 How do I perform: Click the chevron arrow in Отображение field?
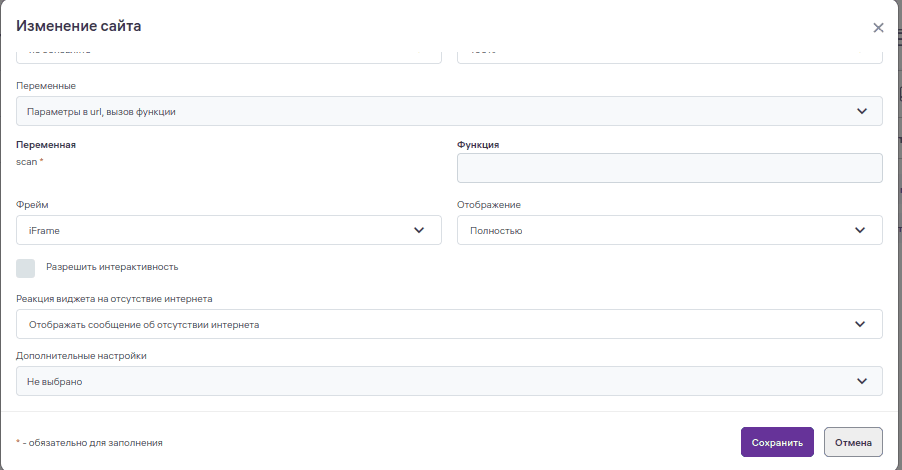(x=860, y=230)
